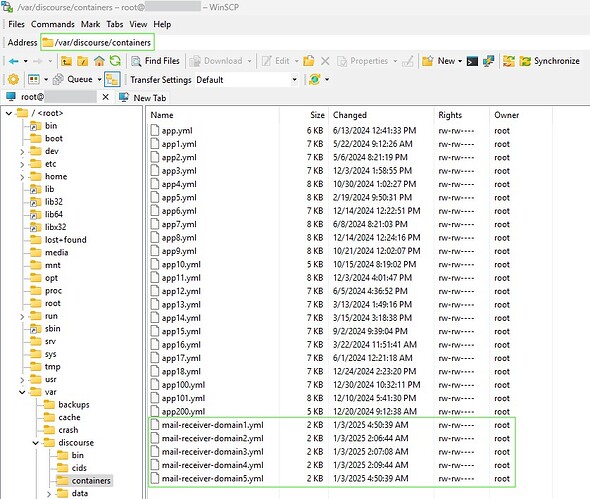Refresh the remote directory listing
The height and width of the screenshot is (499, 590).
[x=115, y=61]
